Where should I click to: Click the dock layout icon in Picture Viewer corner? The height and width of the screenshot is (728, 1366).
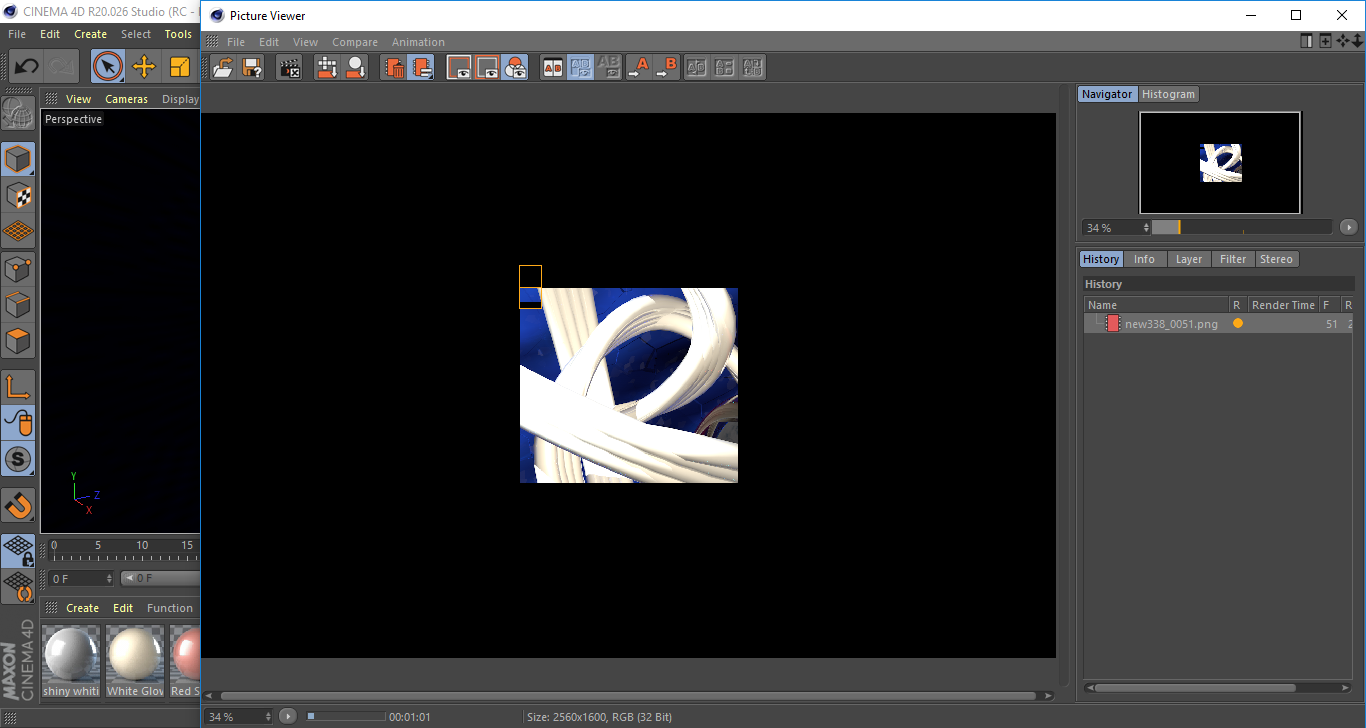click(x=1306, y=41)
